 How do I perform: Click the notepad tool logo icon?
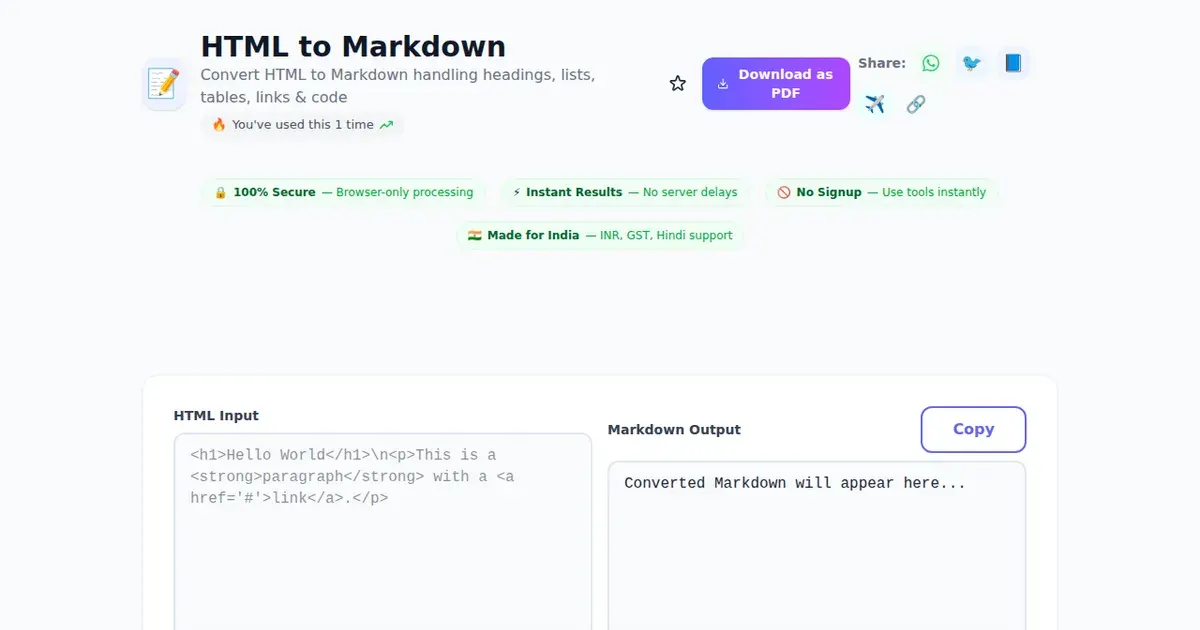coord(163,84)
